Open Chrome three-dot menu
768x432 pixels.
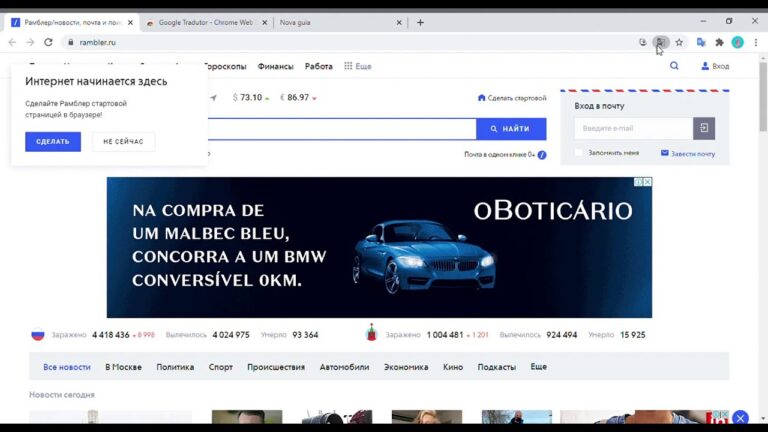756,43
